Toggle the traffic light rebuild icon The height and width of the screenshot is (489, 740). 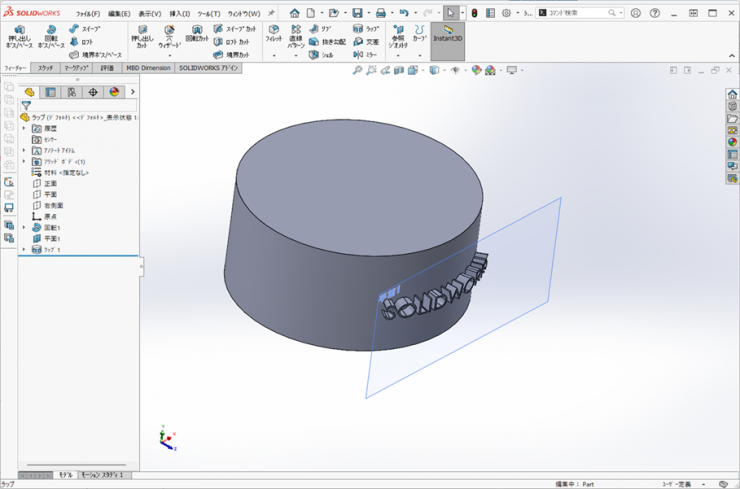(474, 13)
